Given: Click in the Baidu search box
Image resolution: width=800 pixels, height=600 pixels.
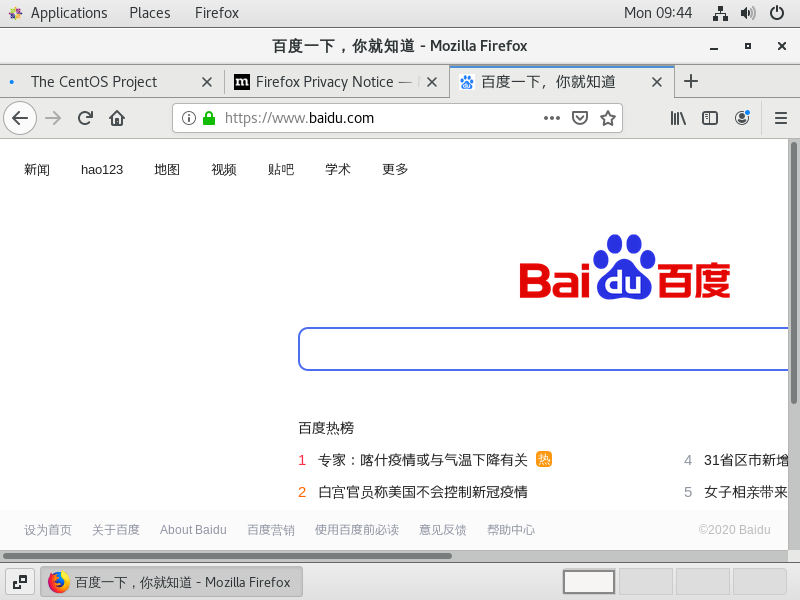Looking at the screenshot, I should pos(543,349).
